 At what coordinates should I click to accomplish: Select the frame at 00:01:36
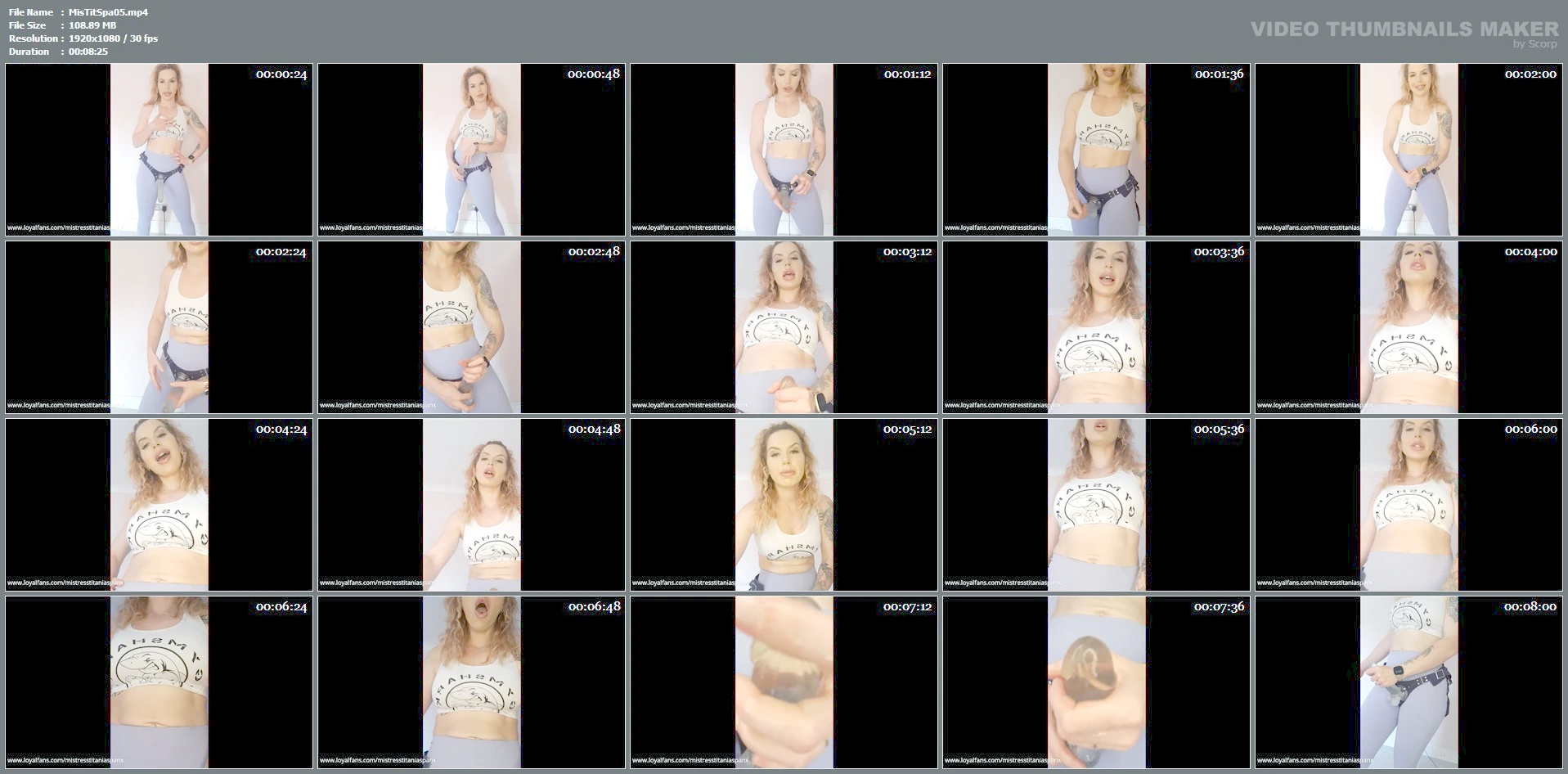click(1097, 150)
